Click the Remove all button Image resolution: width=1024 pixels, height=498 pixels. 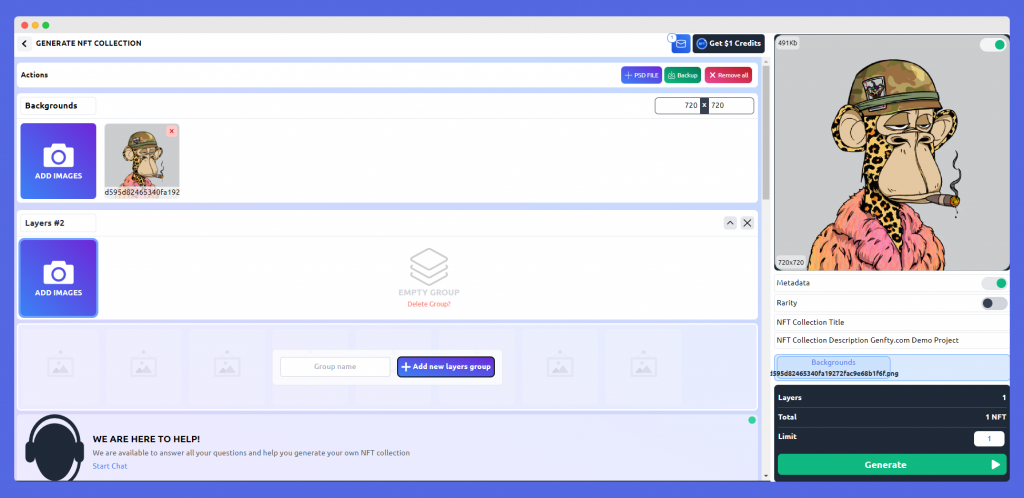click(728, 75)
